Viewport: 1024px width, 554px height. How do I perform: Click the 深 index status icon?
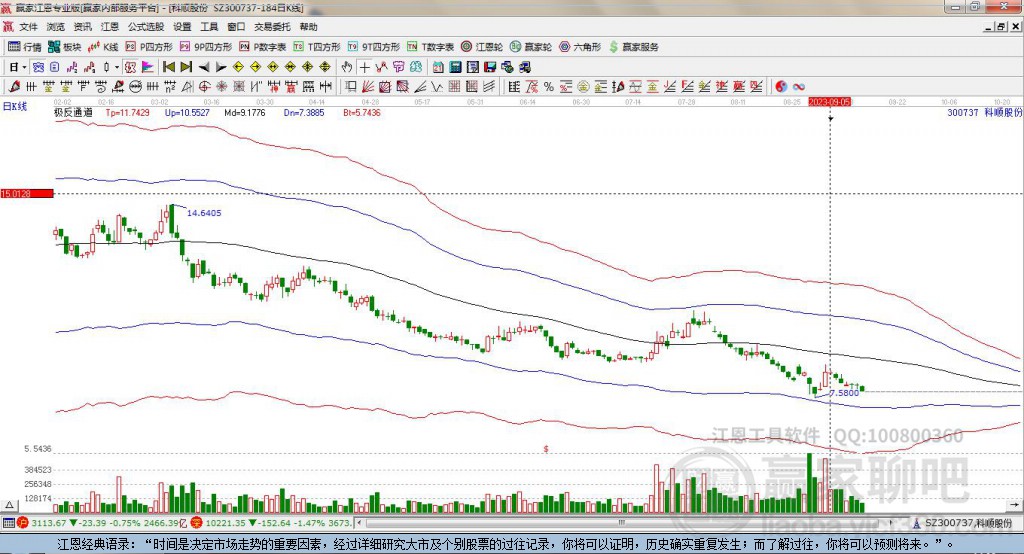click(196, 523)
